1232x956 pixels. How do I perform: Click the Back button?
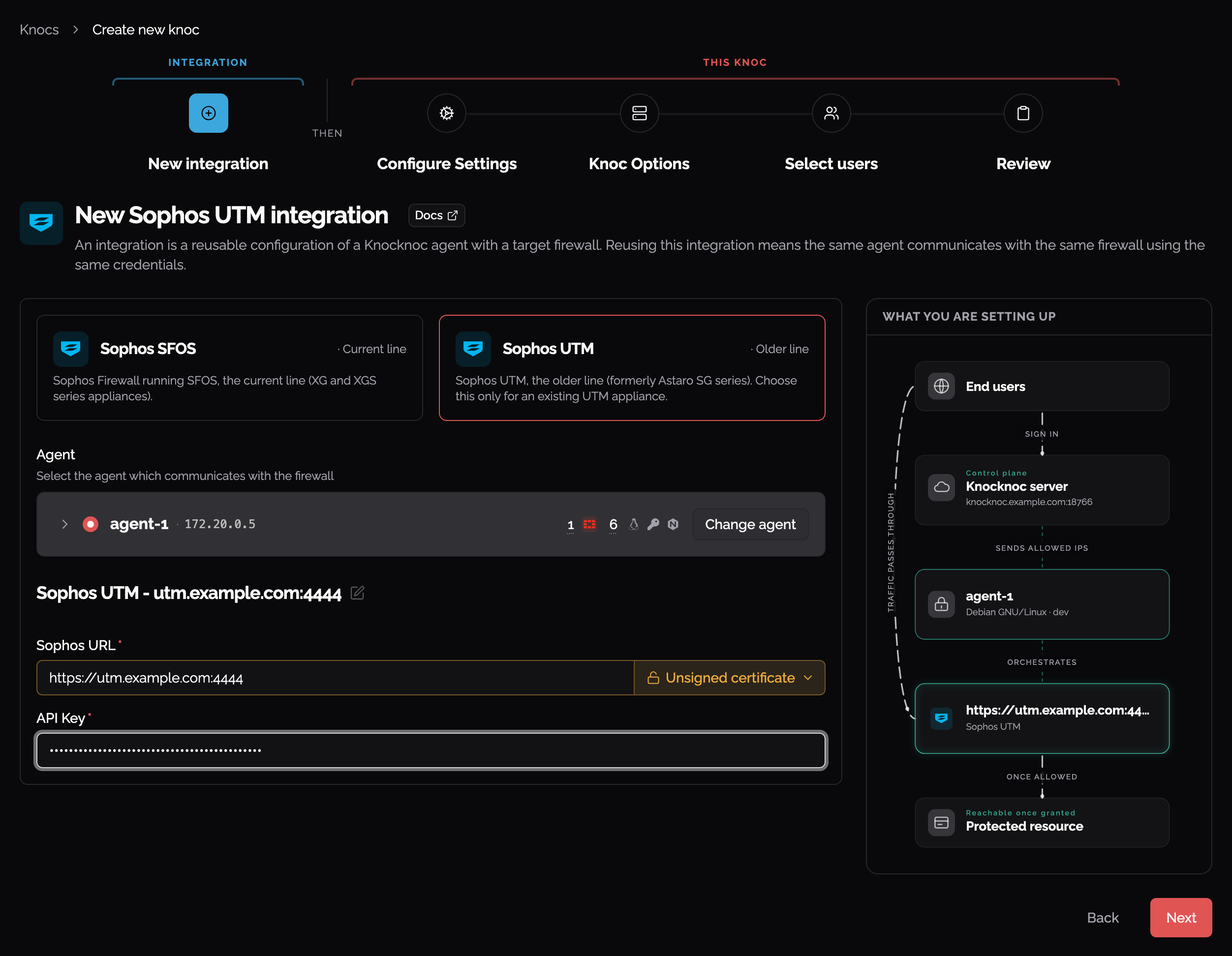(1102, 918)
